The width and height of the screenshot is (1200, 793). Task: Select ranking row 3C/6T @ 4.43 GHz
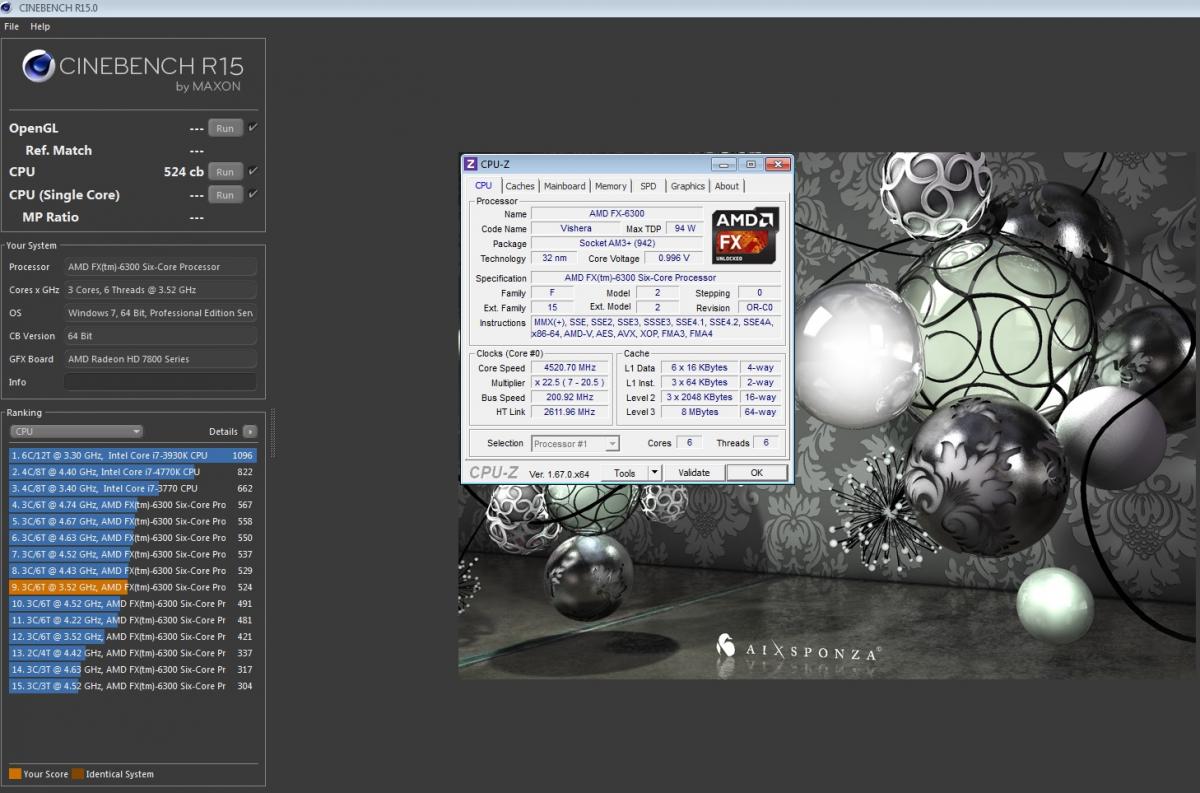tap(132, 571)
